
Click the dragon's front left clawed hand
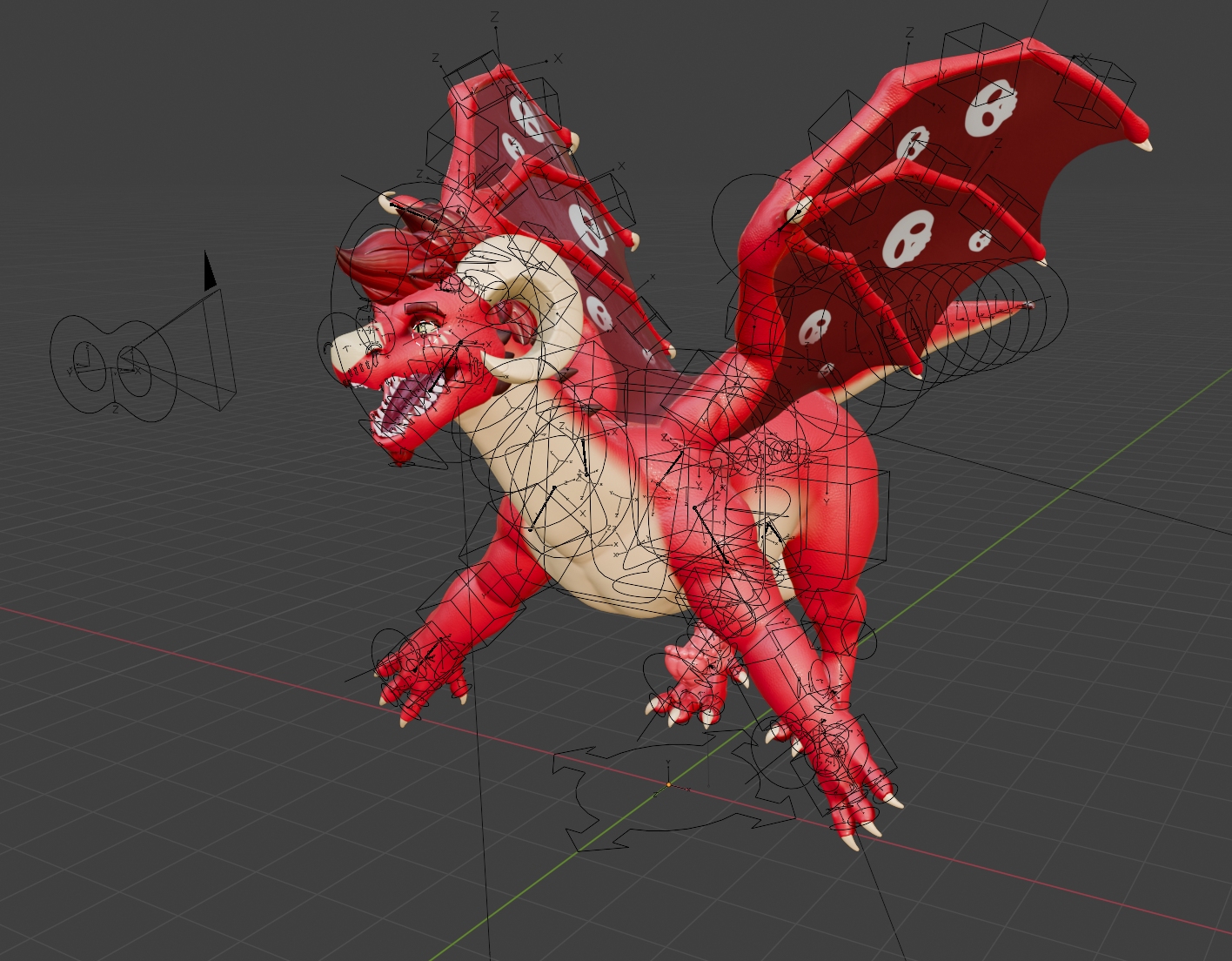[422, 675]
